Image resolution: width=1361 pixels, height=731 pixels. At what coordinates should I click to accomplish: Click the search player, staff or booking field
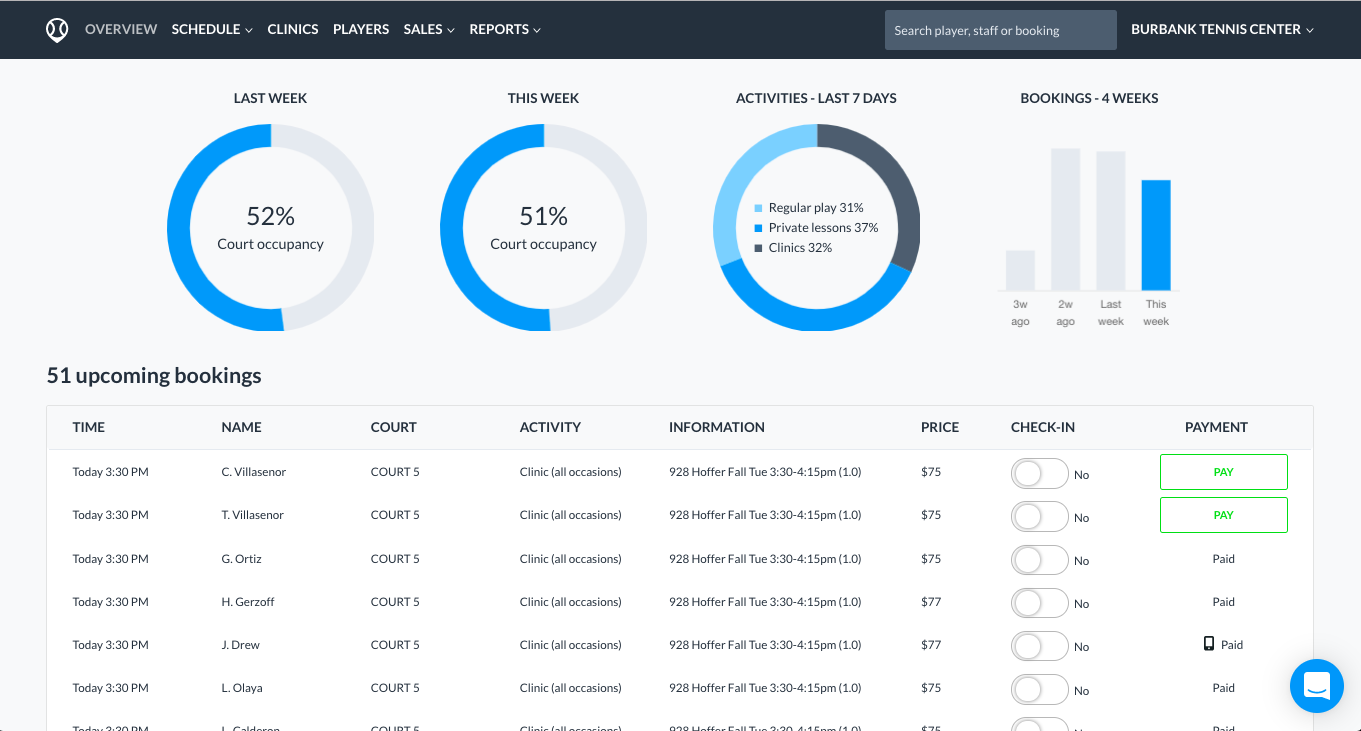(x=1000, y=30)
